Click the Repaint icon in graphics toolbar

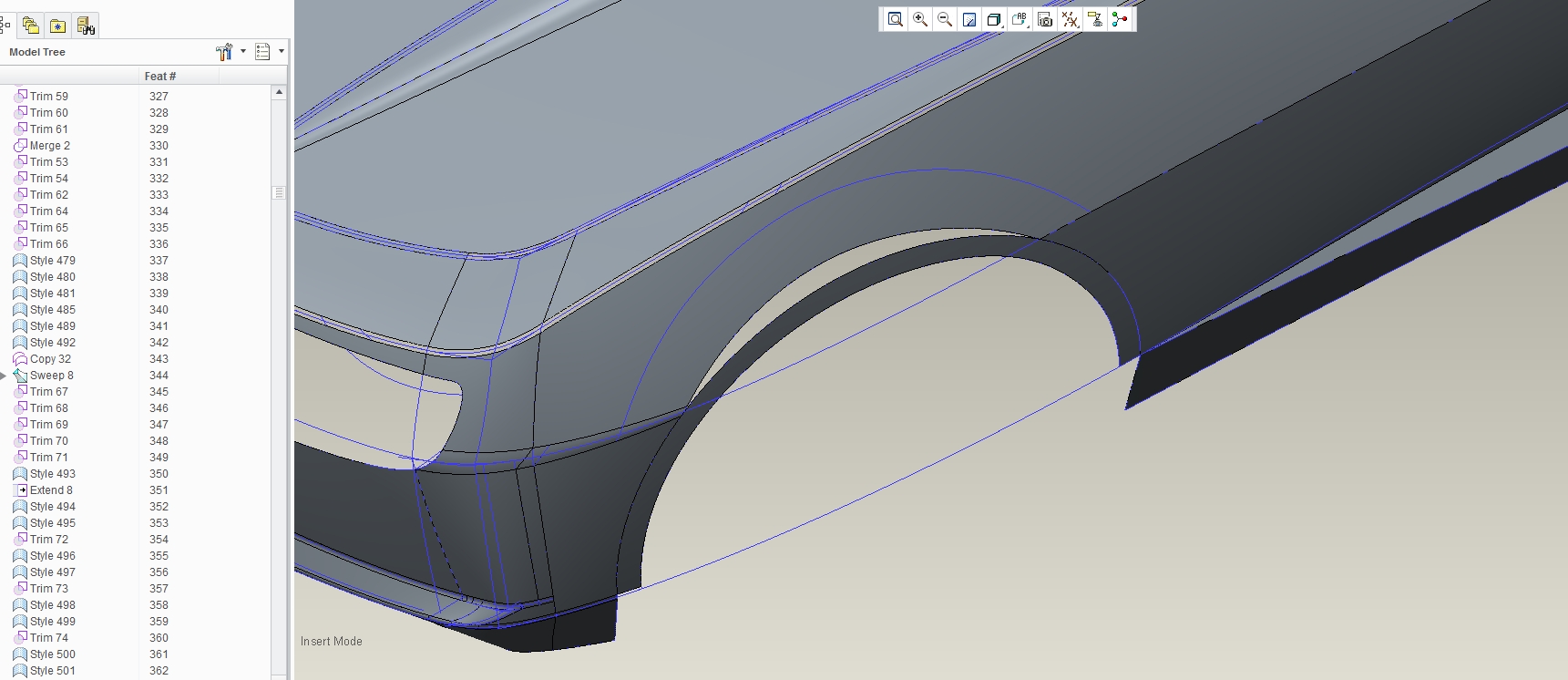click(x=969, y=19)
